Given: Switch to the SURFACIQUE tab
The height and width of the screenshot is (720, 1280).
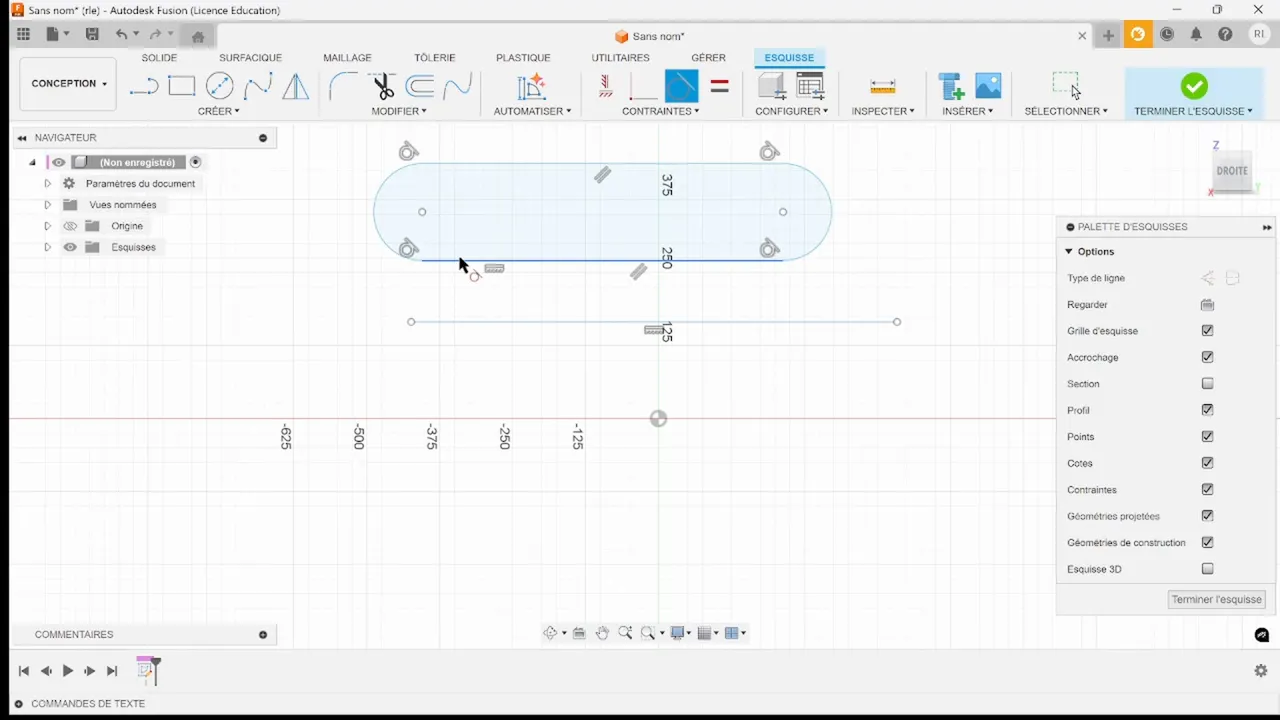Looking at the screenshot, I should pyautogui.click(x=250, y=58).
